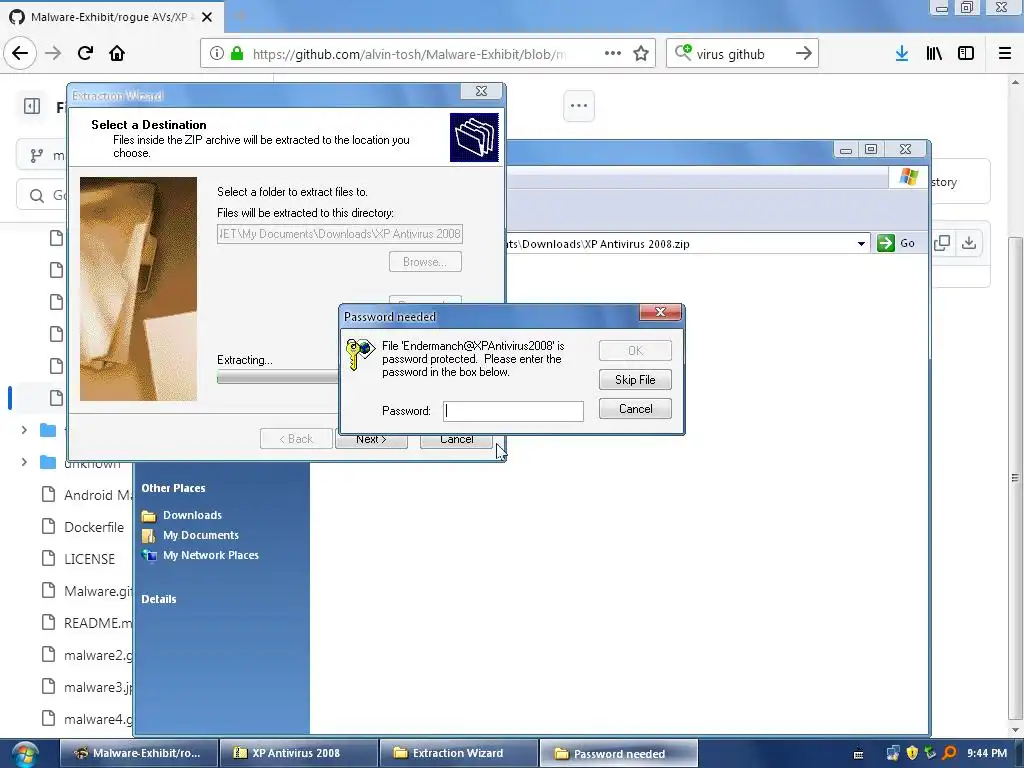Image resolution: width=1024 pixels, height=768 pixels.
Task: Open Downloads under Other Places
Action: (x=192, y=515)
